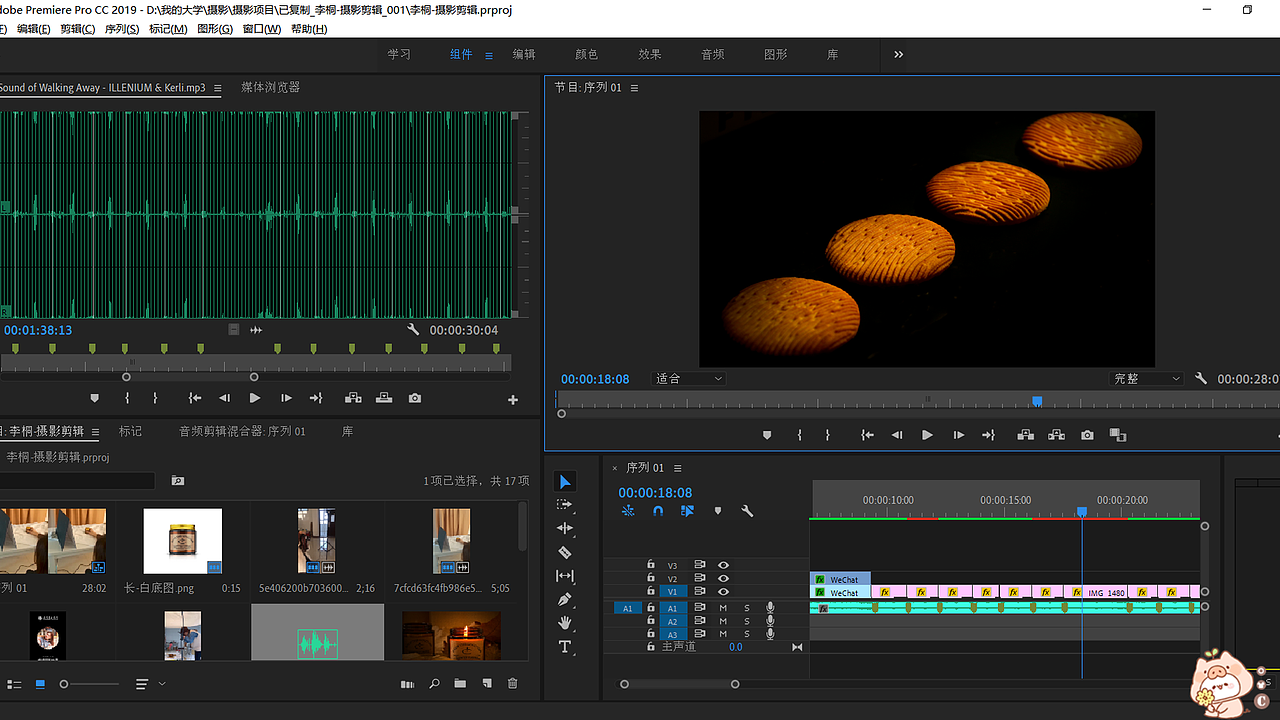
Task: Solo audio track A2
Action: [x=746, y=621]
